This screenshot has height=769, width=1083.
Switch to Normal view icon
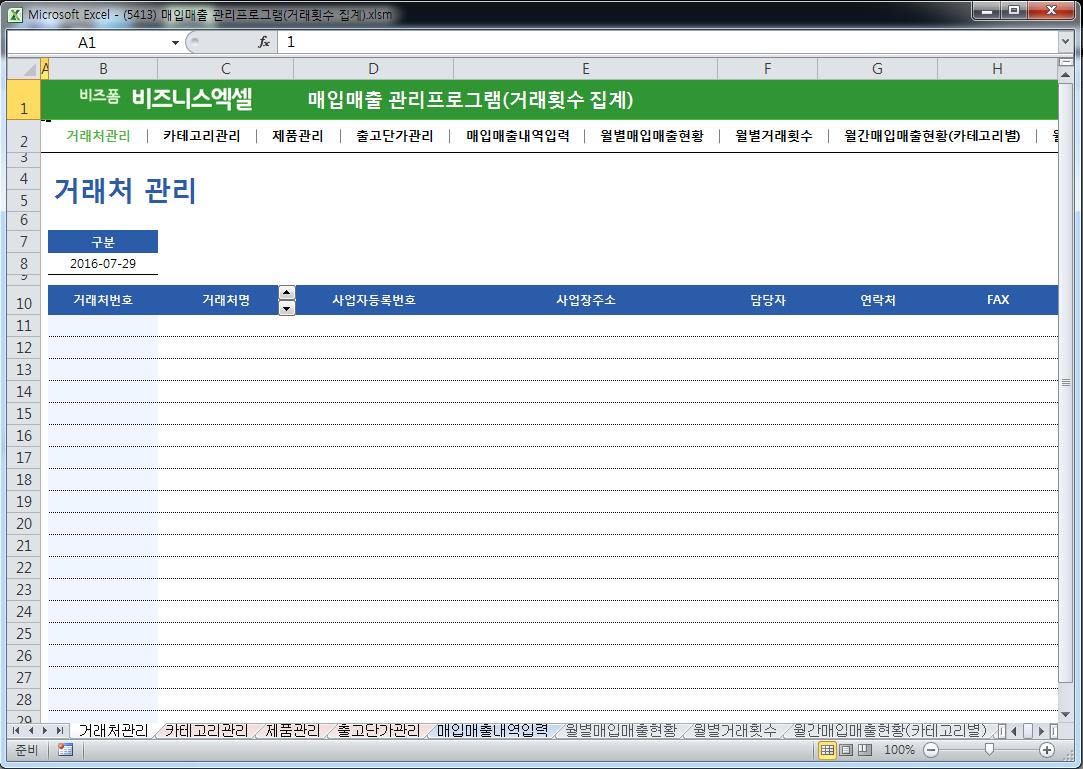pyautogui.click(x=827, y=750)
